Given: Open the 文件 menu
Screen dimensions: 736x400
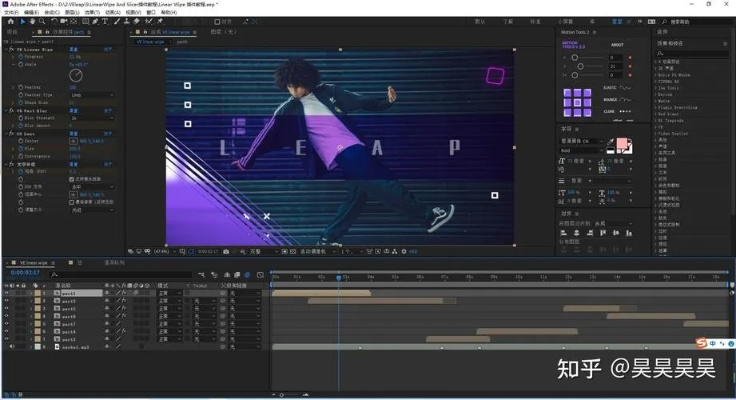Looking at the screenshot, I should point(12,12).
